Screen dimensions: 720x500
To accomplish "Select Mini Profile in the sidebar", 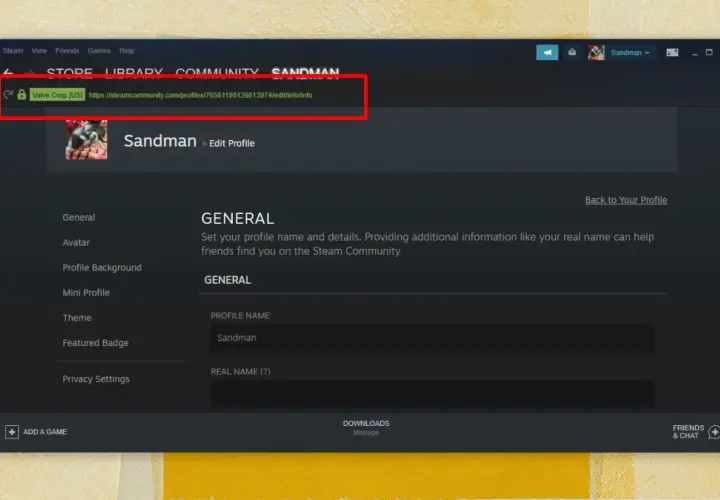I will tap(86, 292).
